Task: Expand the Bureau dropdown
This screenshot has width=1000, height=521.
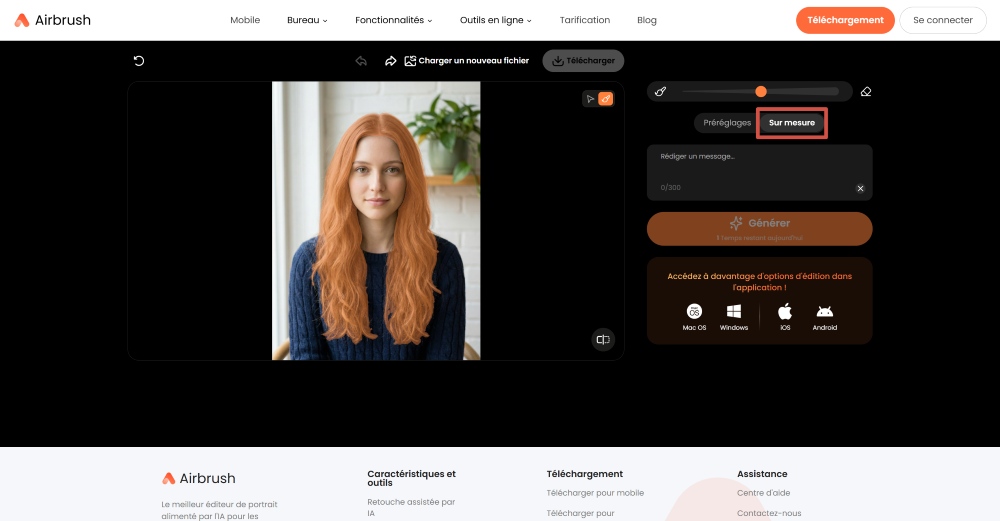Action: (x=307, y=20)
